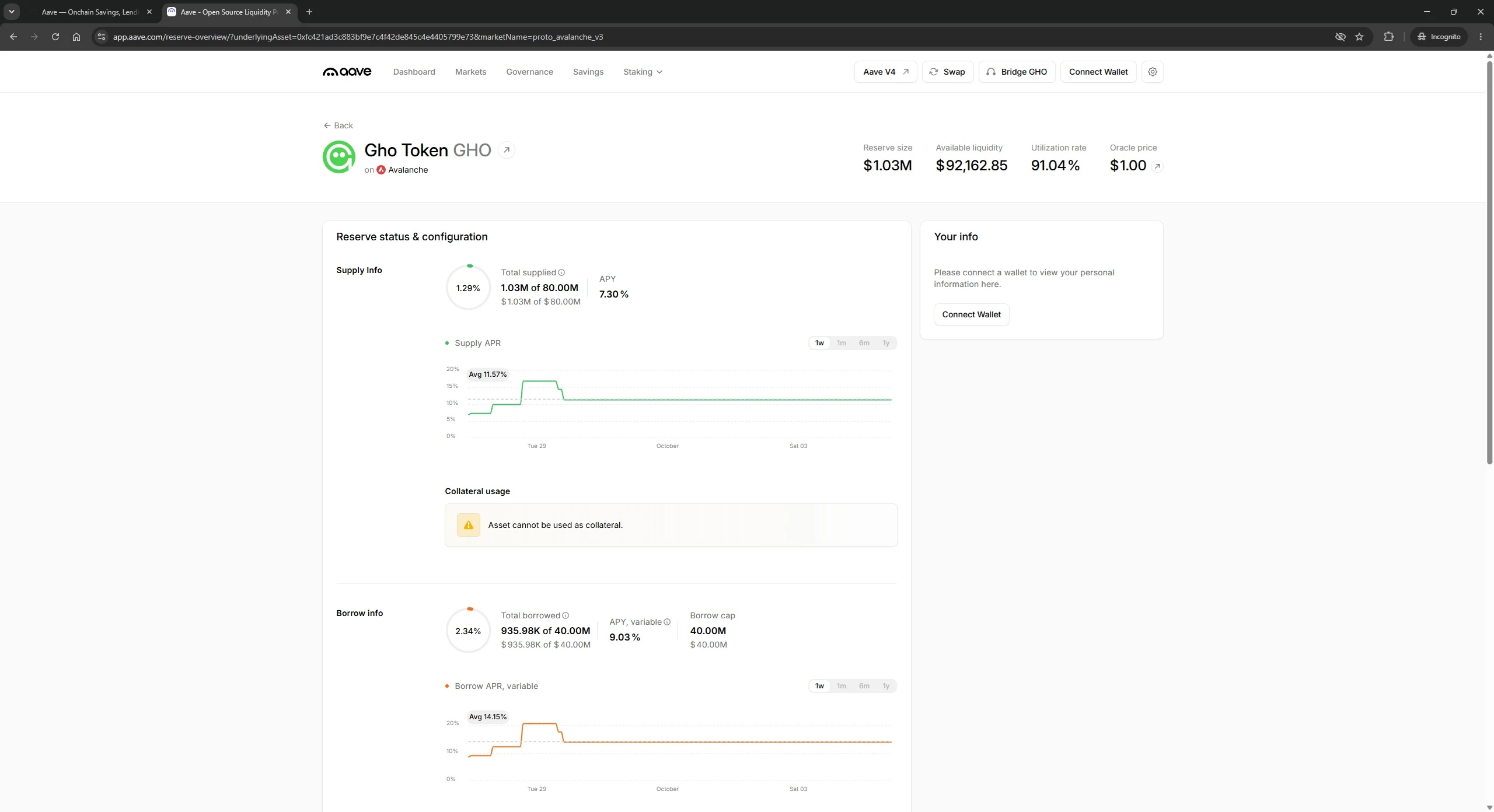1494x812 pixels.
Task: Reload the page
Action: pos(55,37)
